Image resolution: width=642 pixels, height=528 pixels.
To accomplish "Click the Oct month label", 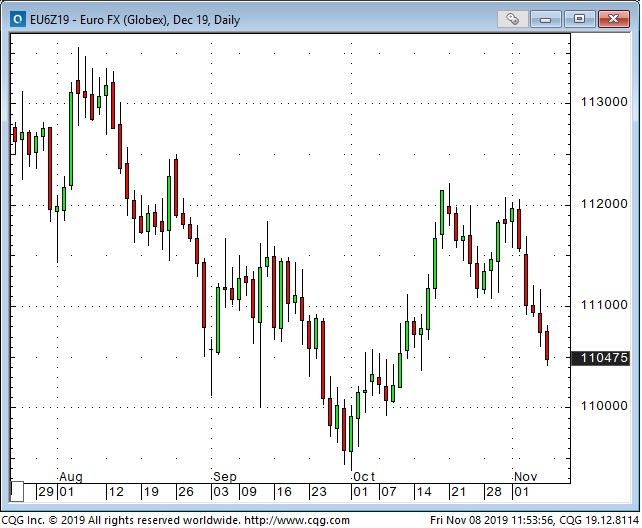I will click(x=364, y=477).
